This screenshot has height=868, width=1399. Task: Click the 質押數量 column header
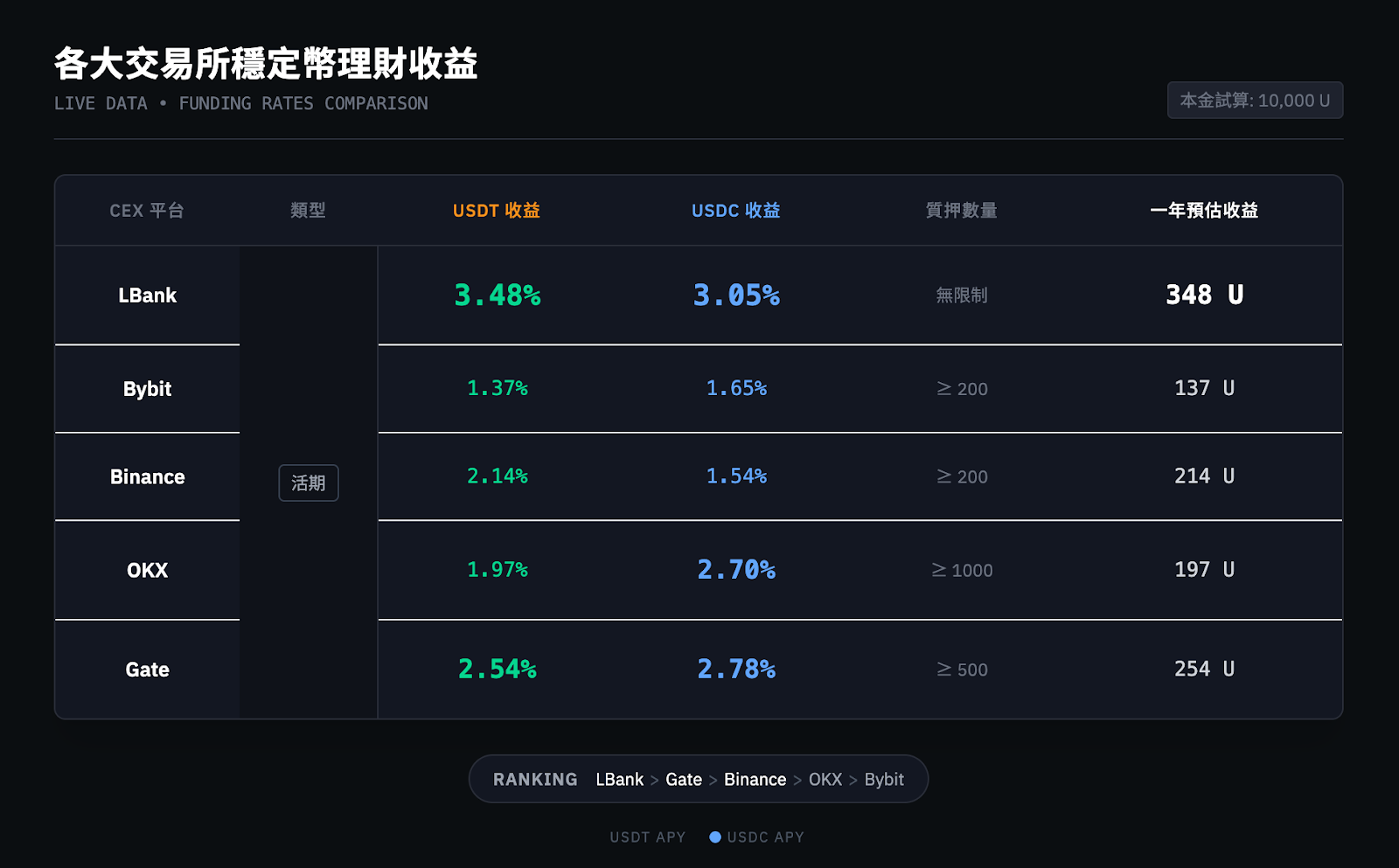(962, 211)
